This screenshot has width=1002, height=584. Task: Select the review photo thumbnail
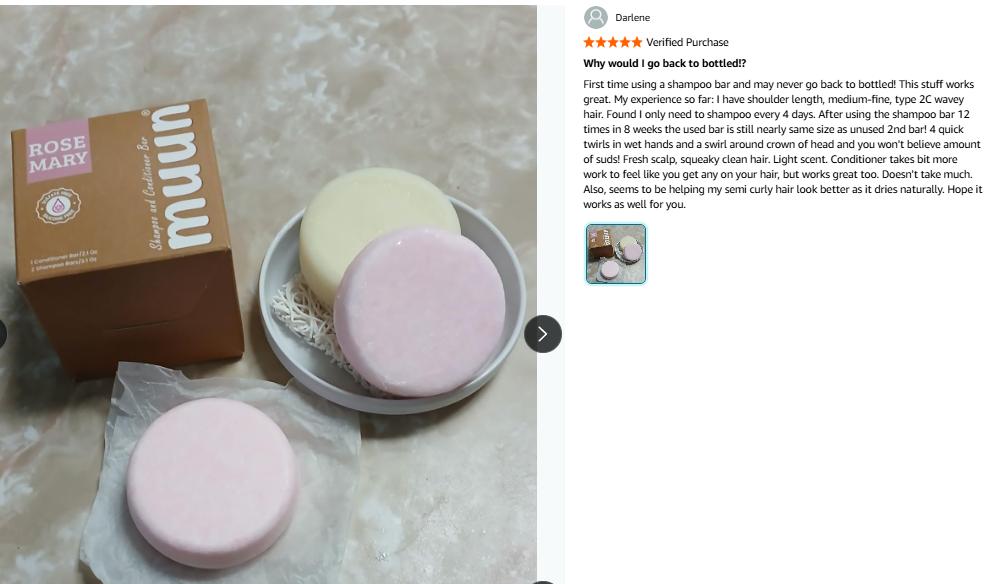(616, 254)
